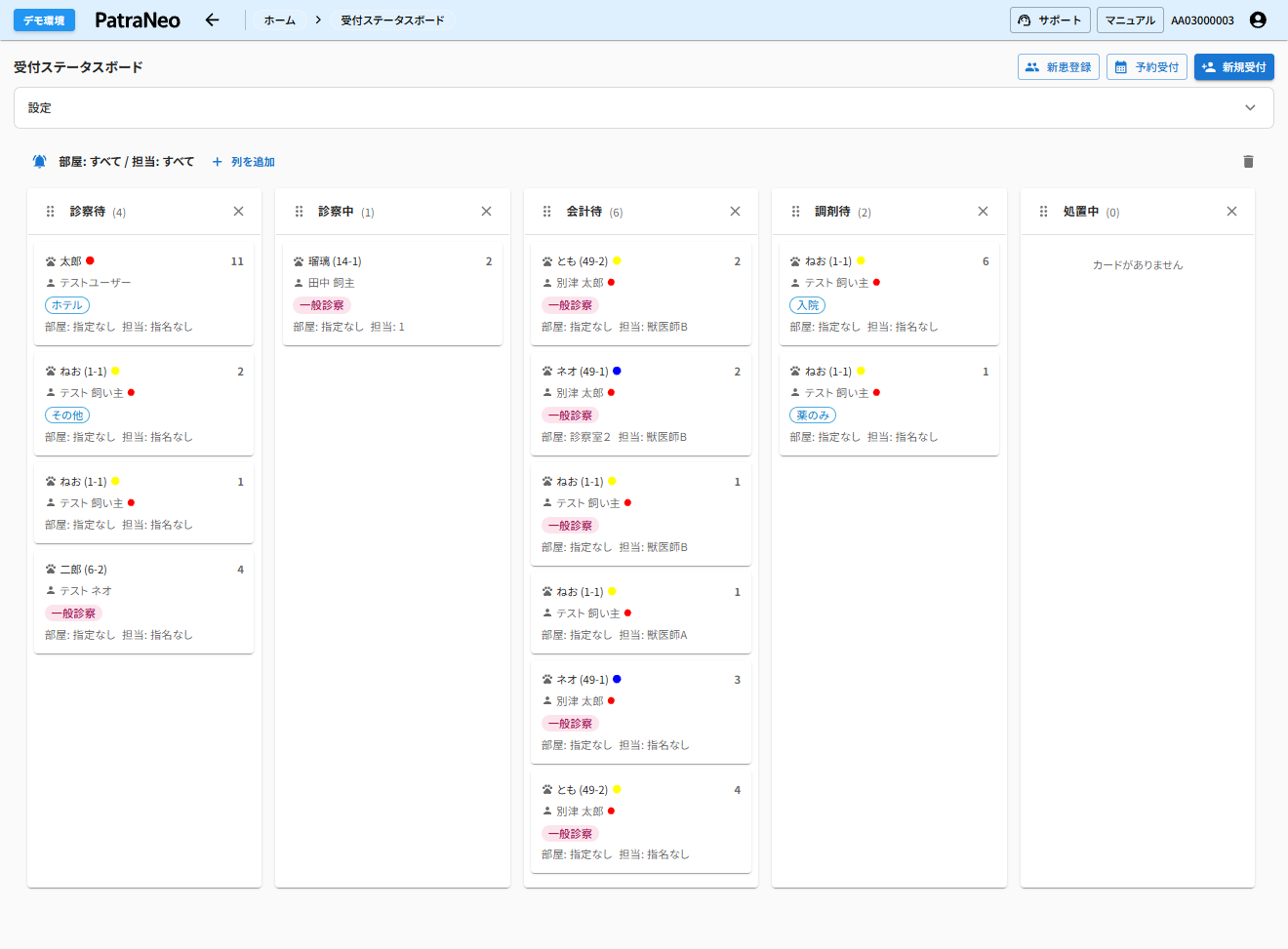
Task: Open the 二郎 (6-2) patient card
Action: (x=144, y=603)
